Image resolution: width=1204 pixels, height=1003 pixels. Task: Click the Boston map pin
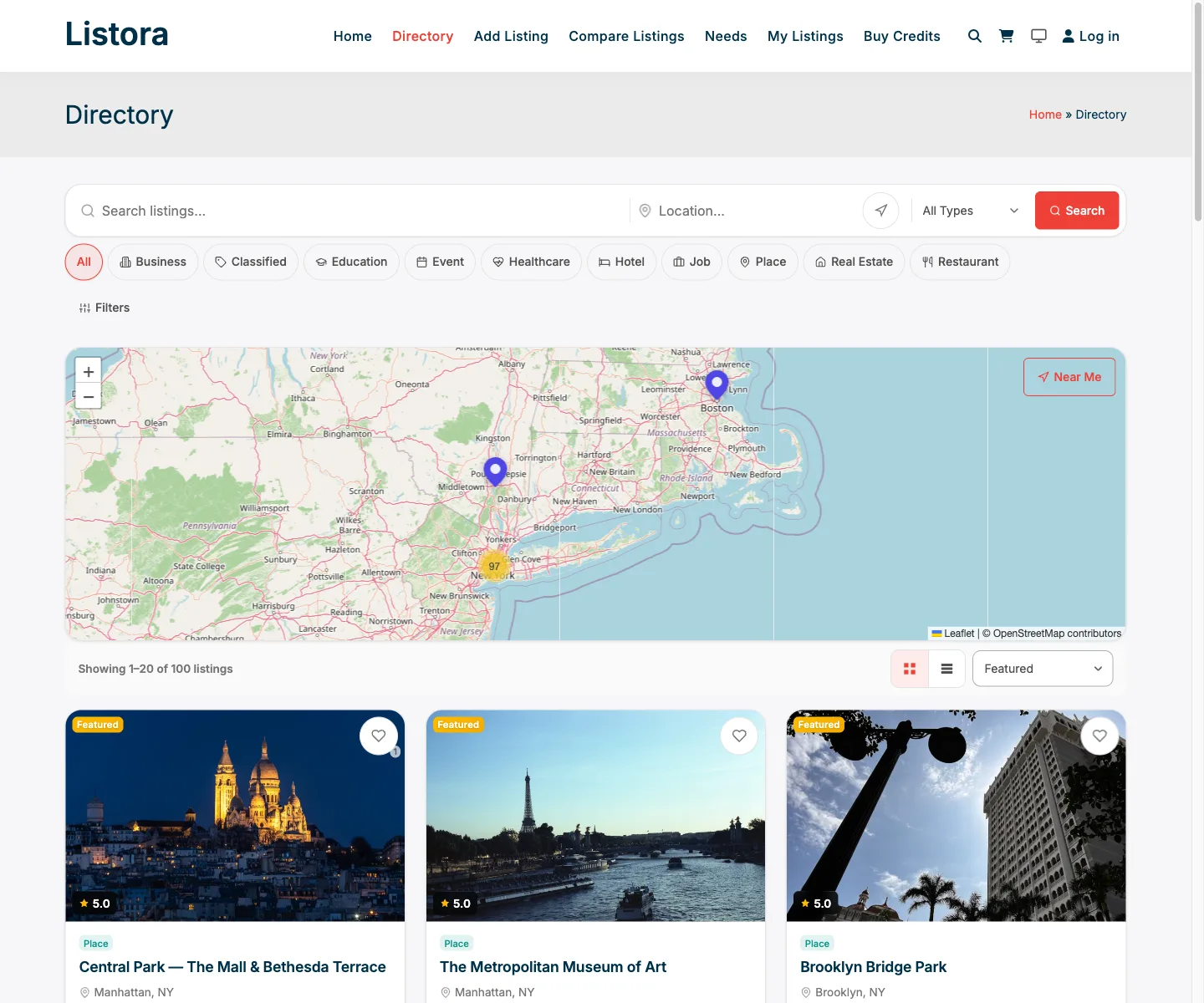point(717,384)
